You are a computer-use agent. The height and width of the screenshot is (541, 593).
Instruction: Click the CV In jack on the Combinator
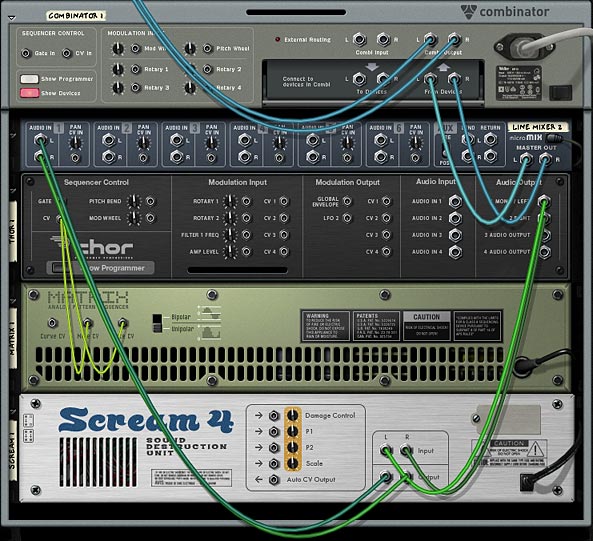(x=67, y=53)
